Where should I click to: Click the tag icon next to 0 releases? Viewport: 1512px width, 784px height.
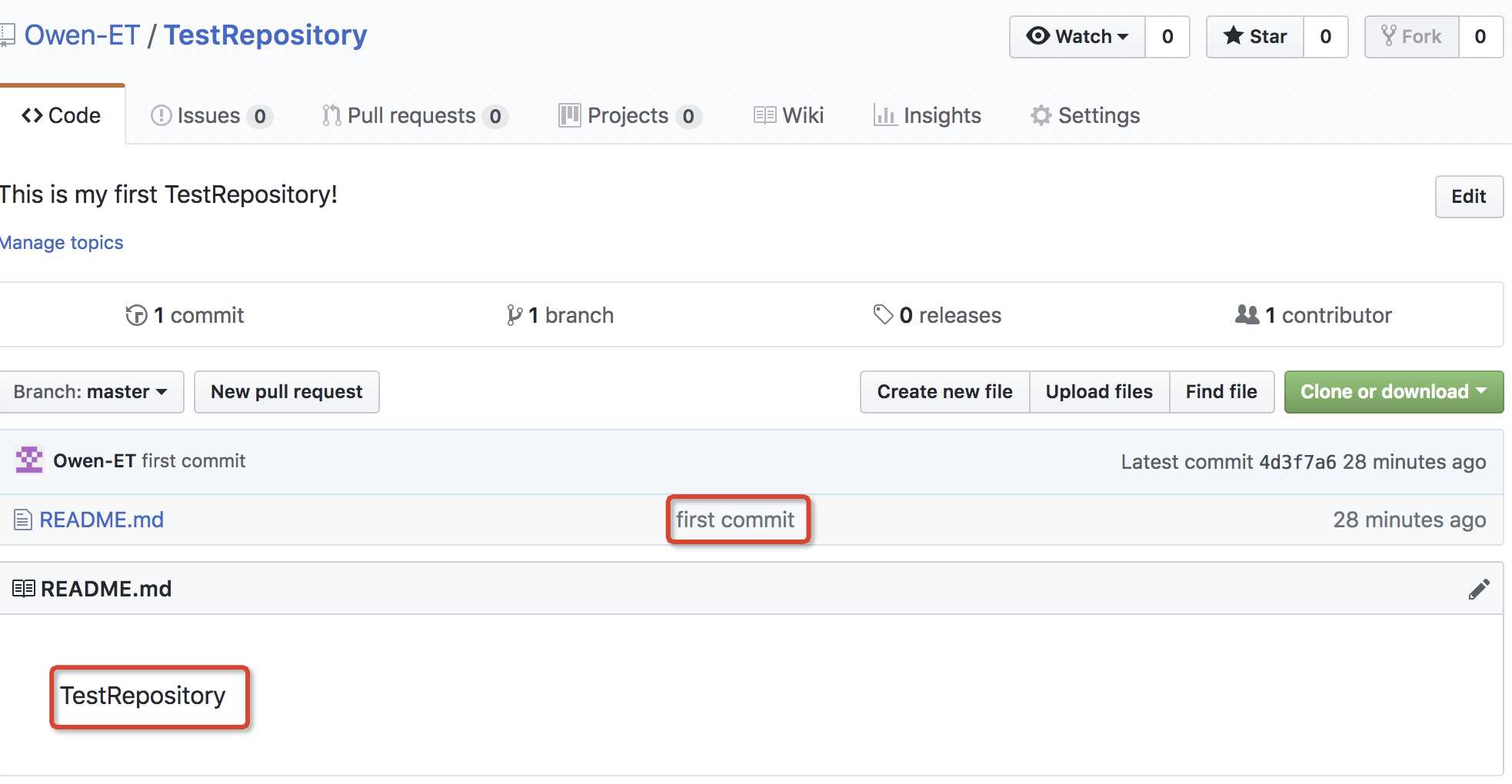tap(884, 314)
